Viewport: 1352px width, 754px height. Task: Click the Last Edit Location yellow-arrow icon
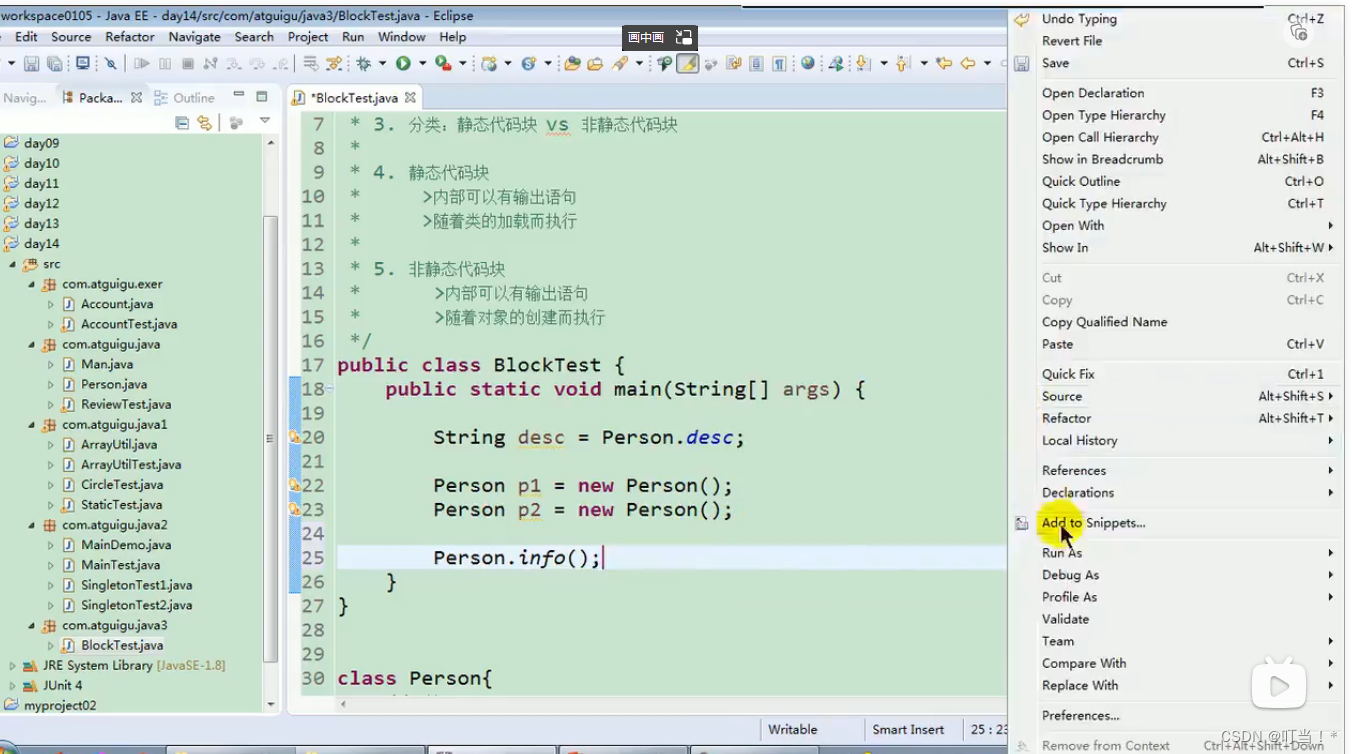pos(944,63)
